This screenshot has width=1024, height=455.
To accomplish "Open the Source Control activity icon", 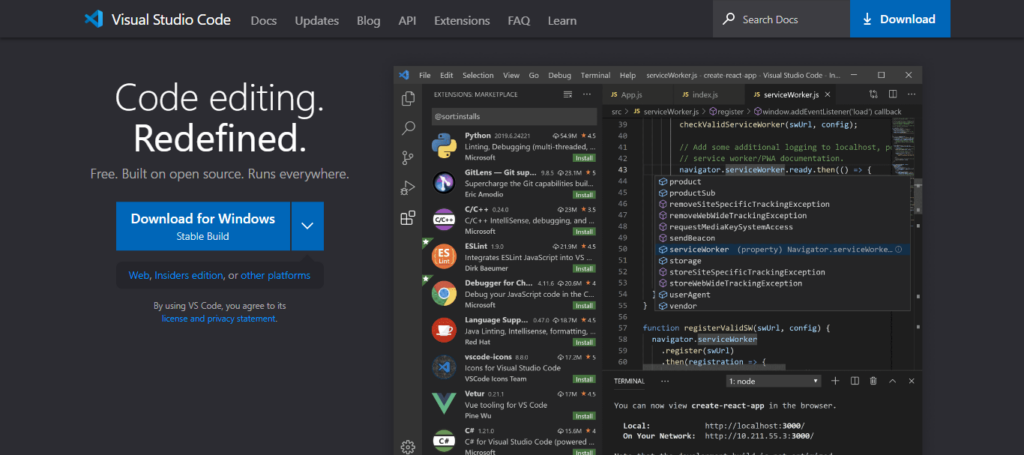I will coord(408,158).
